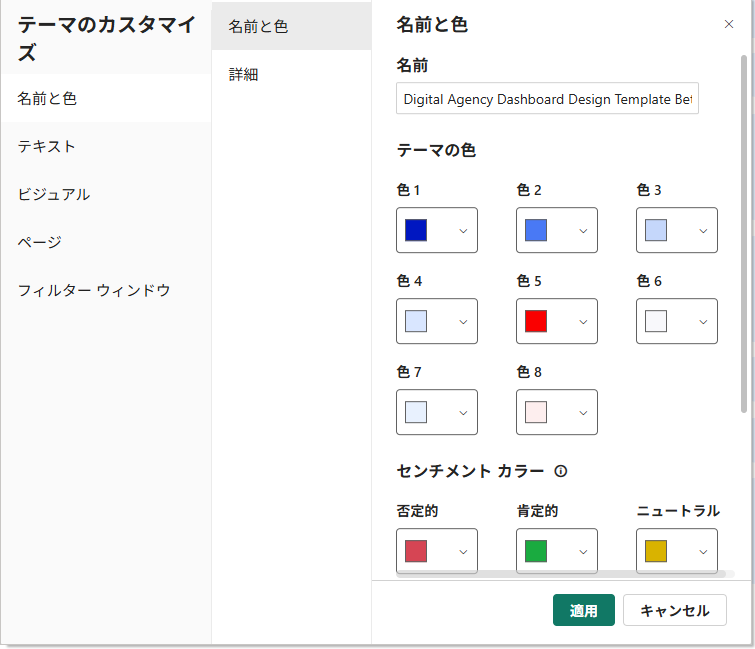Close the theme customization dialog
Viewport: 755px width, 649px height.
click(x=729, y=24)
